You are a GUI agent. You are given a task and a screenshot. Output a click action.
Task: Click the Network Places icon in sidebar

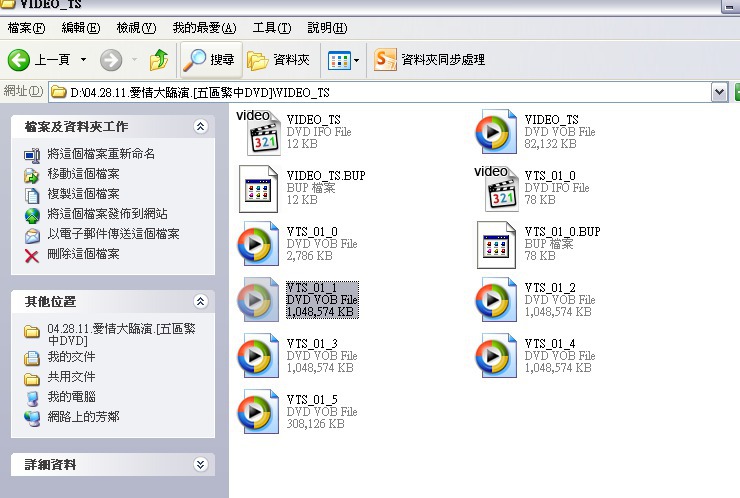click(x=32, y=418)
